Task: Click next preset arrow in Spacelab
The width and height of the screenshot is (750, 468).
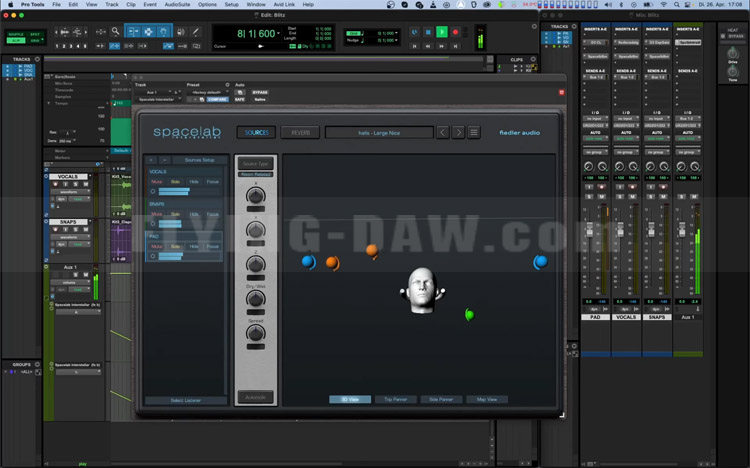Action: coord(458,132)
